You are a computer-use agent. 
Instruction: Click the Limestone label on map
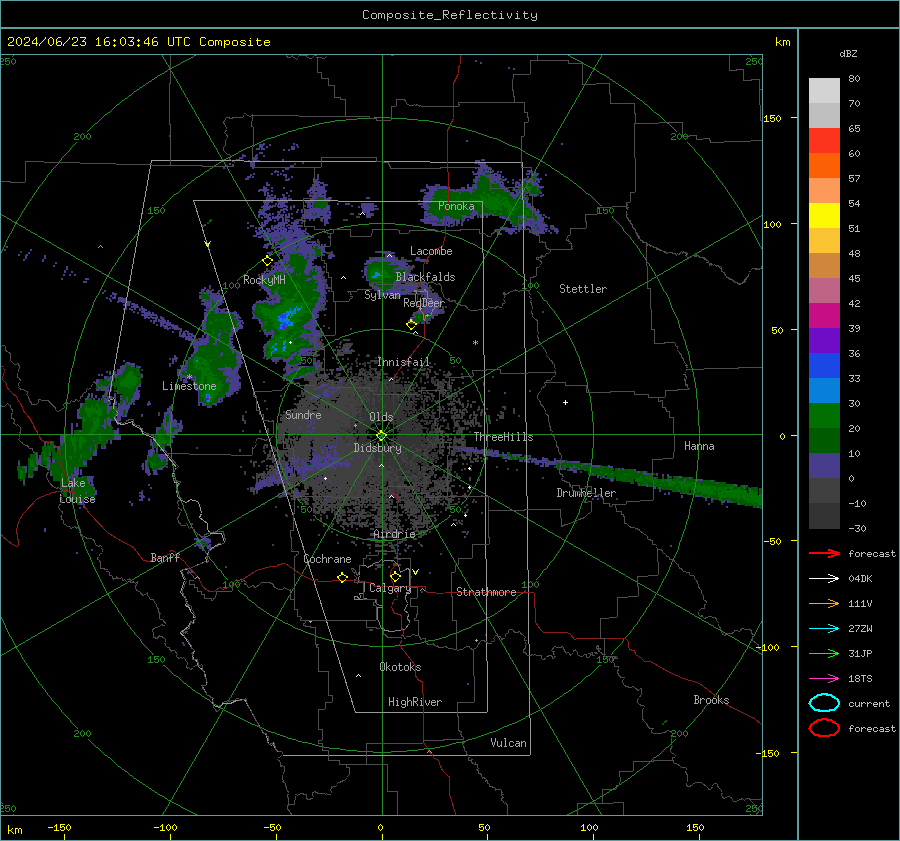[x=189, y=386]
